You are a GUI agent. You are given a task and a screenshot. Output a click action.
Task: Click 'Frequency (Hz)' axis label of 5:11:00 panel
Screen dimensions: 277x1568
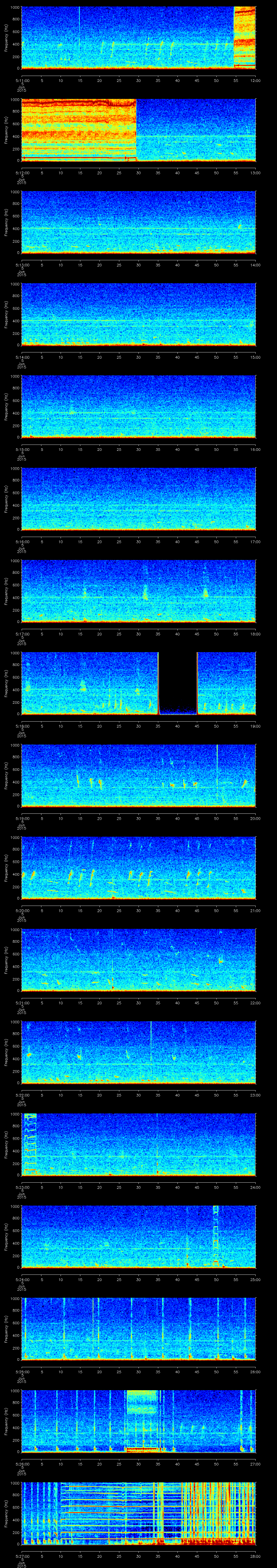coord(6,38)
